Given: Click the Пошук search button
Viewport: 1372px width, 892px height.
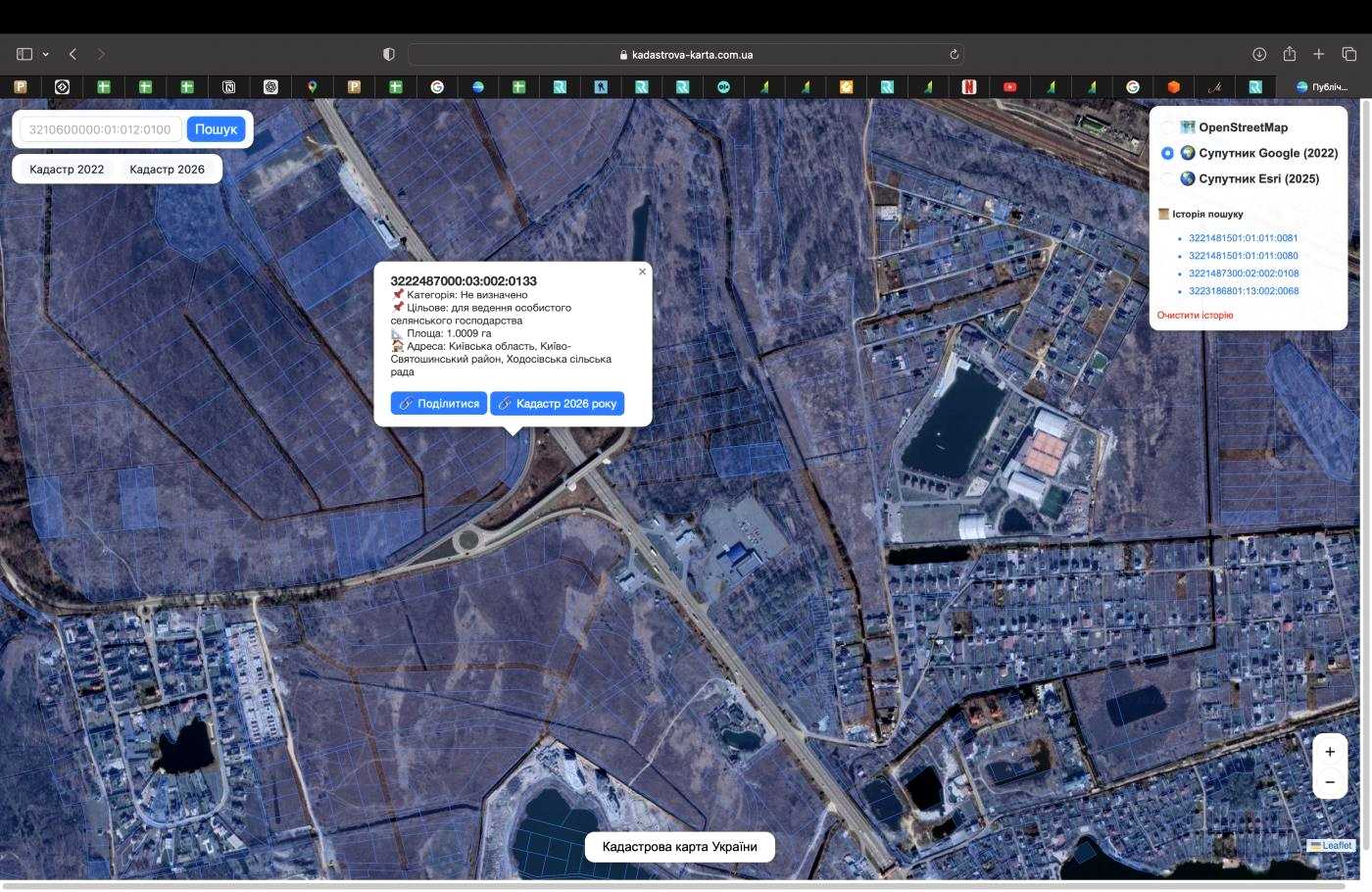Looking at the screenshot, I should [216, 128].
